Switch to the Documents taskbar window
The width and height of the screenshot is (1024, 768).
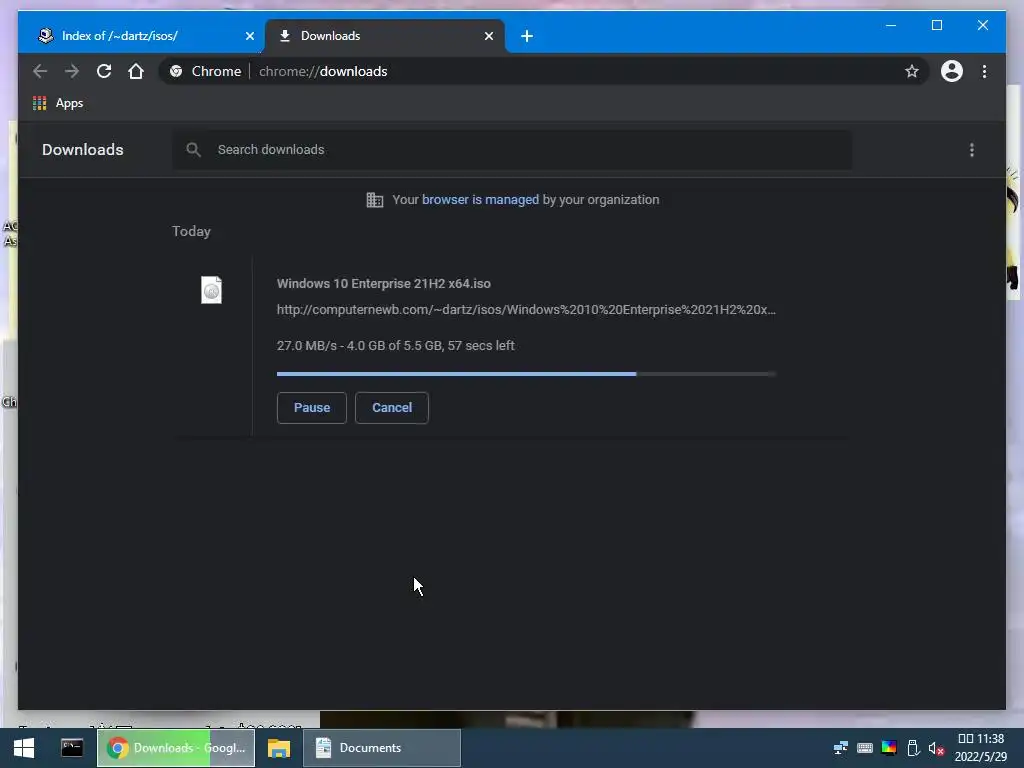(382, 748)
